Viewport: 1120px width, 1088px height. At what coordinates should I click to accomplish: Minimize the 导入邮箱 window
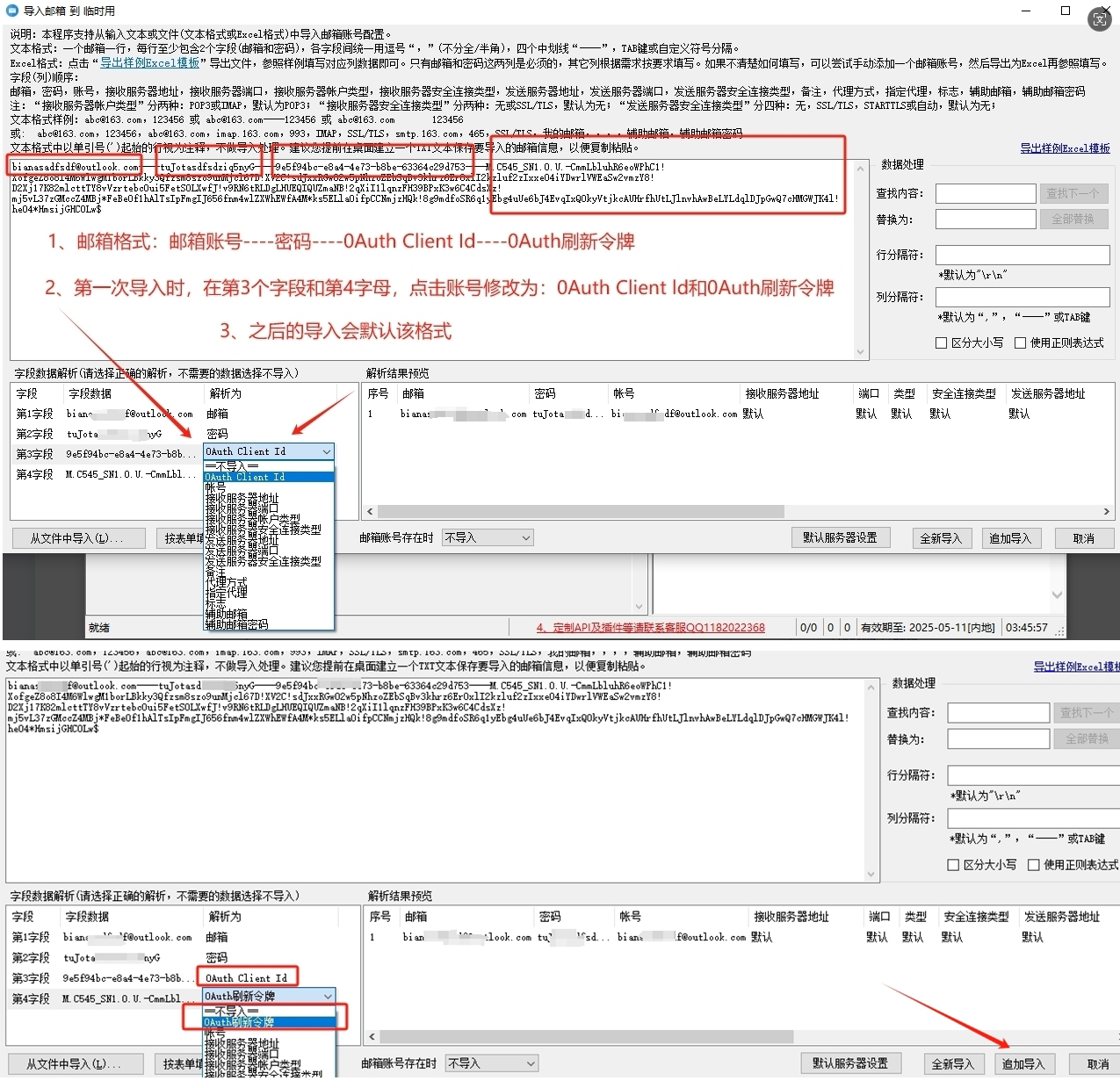pos(1027,11)
